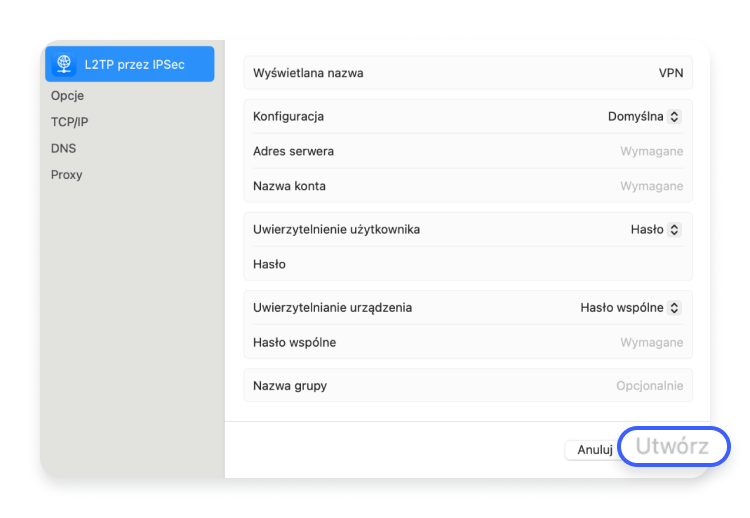Edit the Wyświetlana nazwa field showing VPN
This screenshot has height=518, width=750.
(468, 73)
